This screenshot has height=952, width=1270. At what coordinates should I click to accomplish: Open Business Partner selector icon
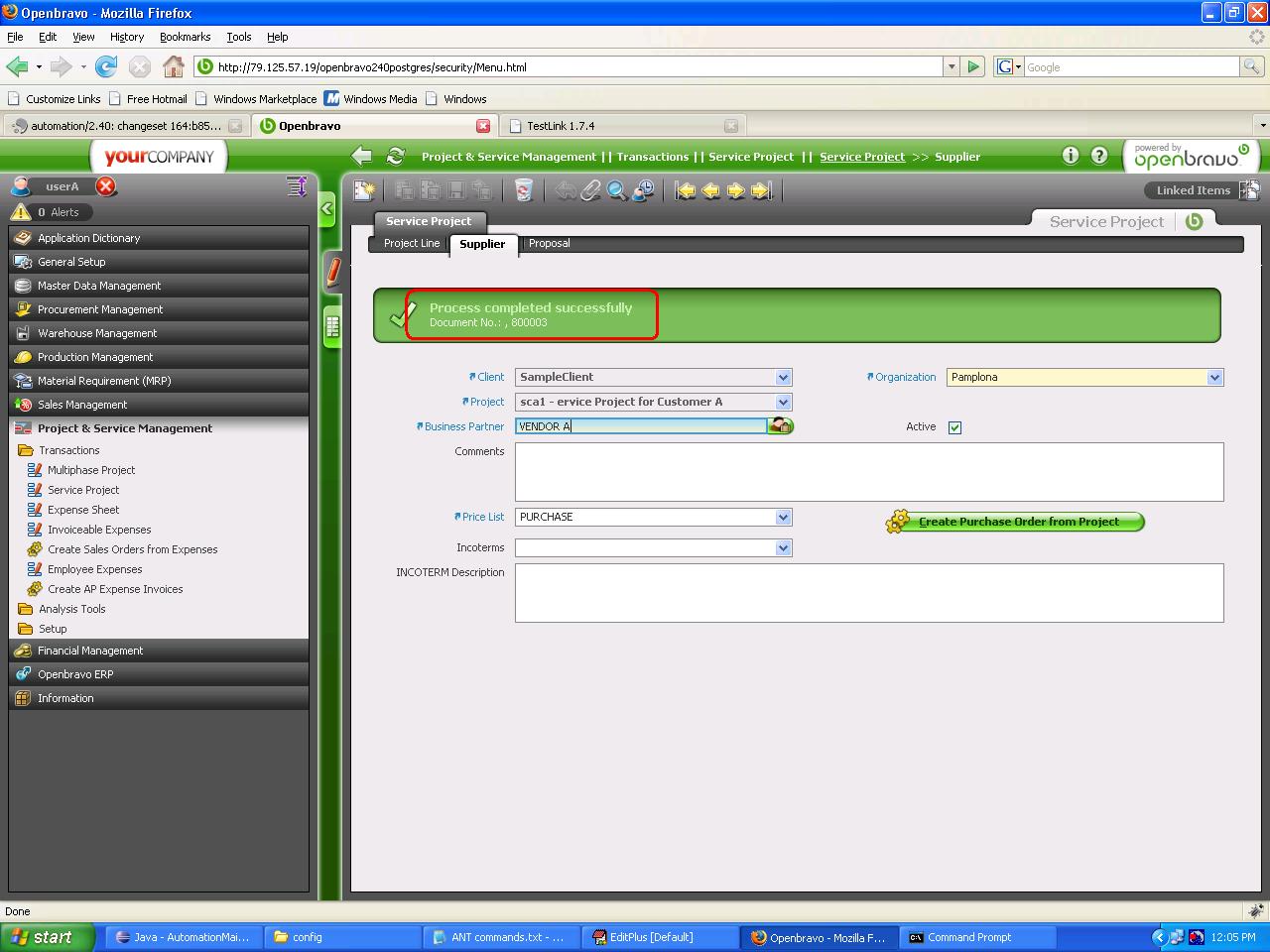tap(781, 426)
